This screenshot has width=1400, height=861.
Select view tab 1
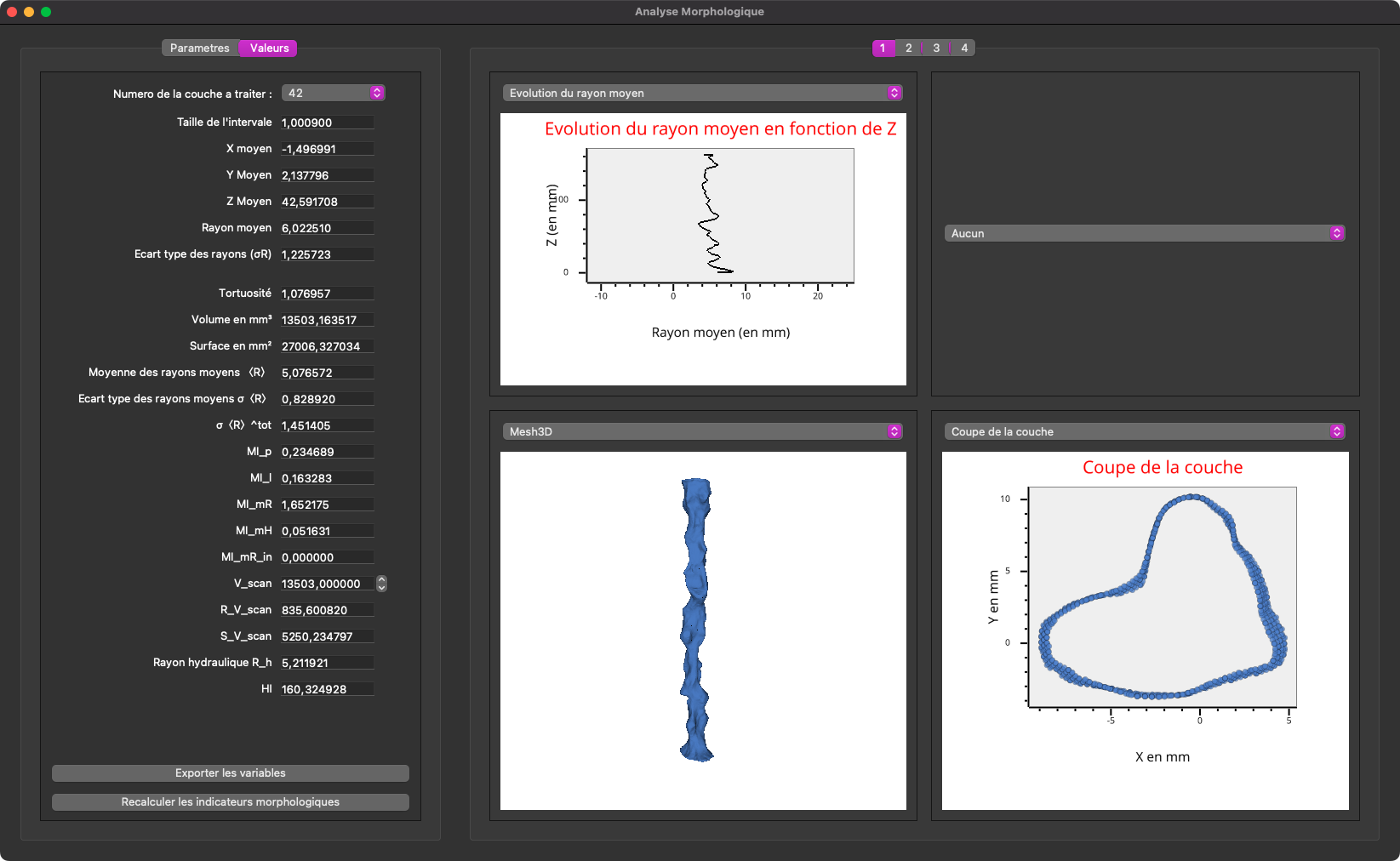coord(883,48)
